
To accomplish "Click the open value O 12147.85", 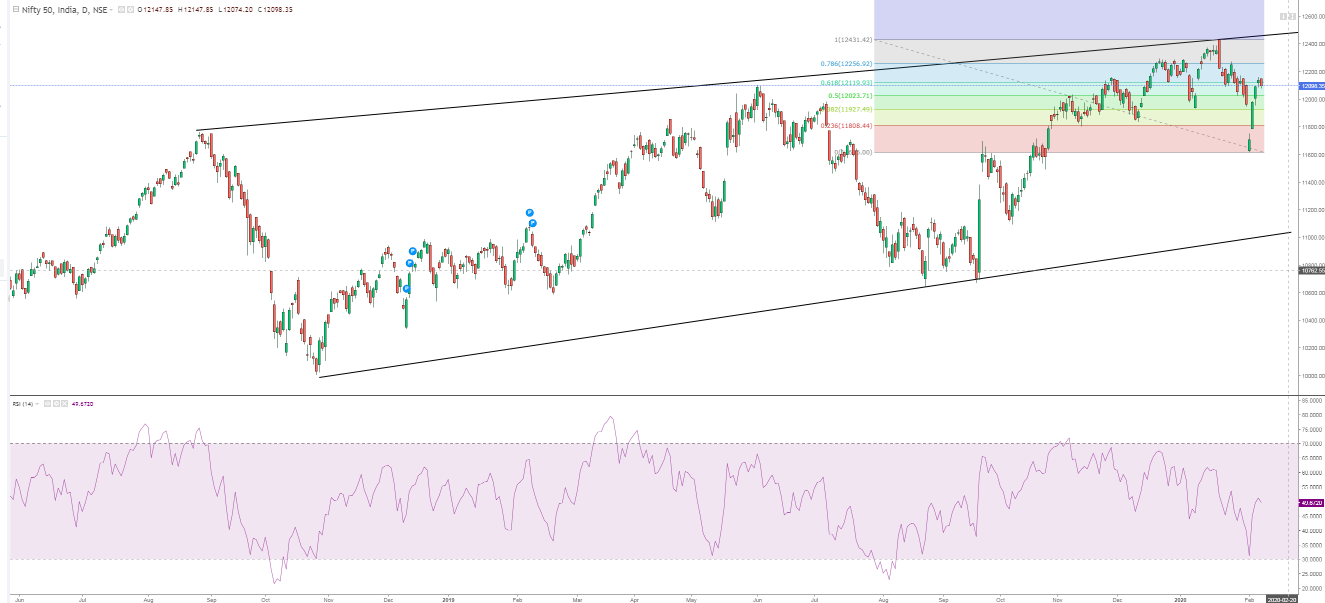I will pos(156,9).
